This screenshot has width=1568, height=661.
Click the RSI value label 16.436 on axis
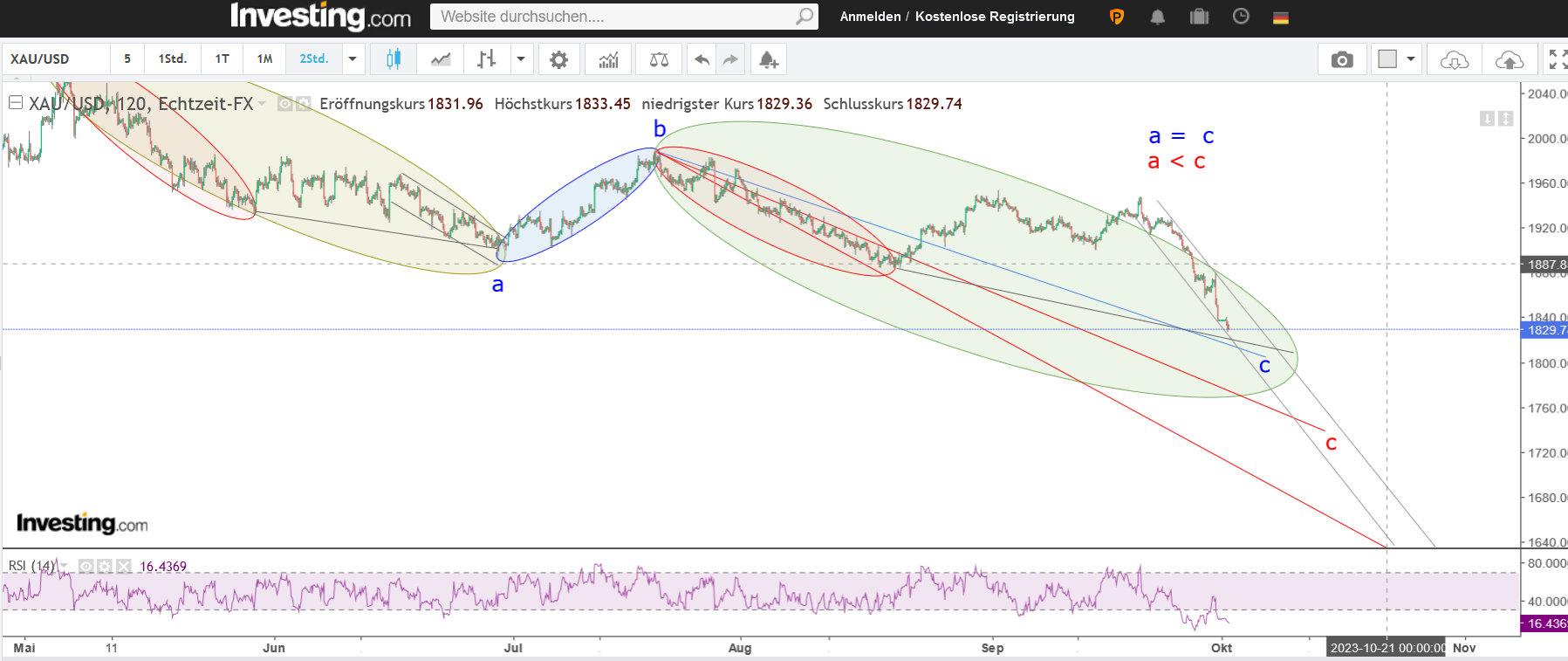(1545, 623)
